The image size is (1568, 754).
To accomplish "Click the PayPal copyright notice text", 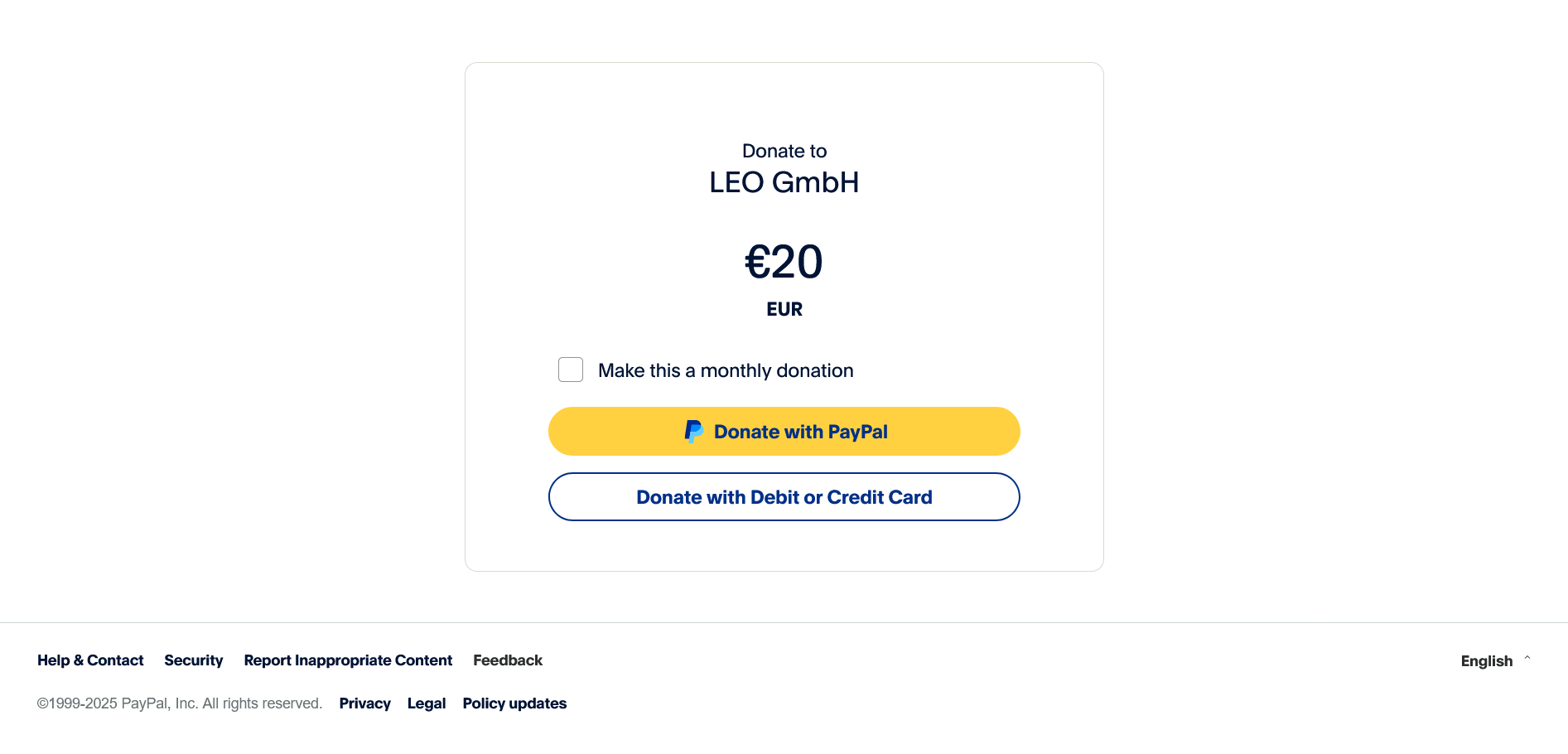I will click(179, 703).
